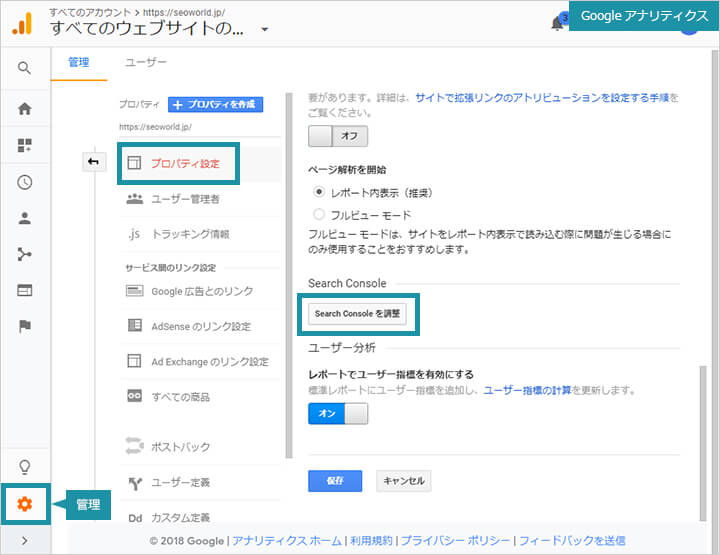This screenshot has width=720, height=555.
Task: Open フィードバックを送信 footer link
Action: [572, 541]
